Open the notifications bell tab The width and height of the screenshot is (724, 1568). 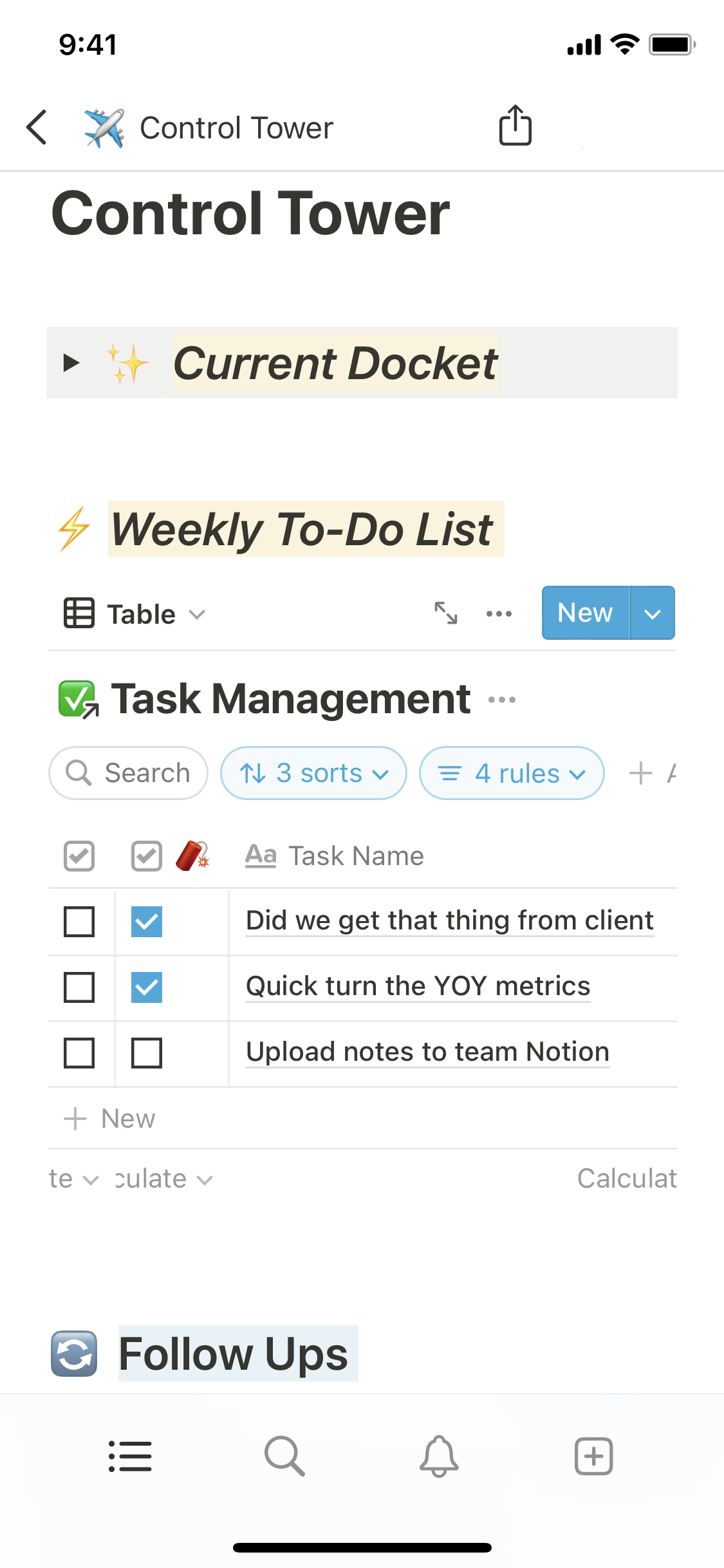(x=439, y=1456)
